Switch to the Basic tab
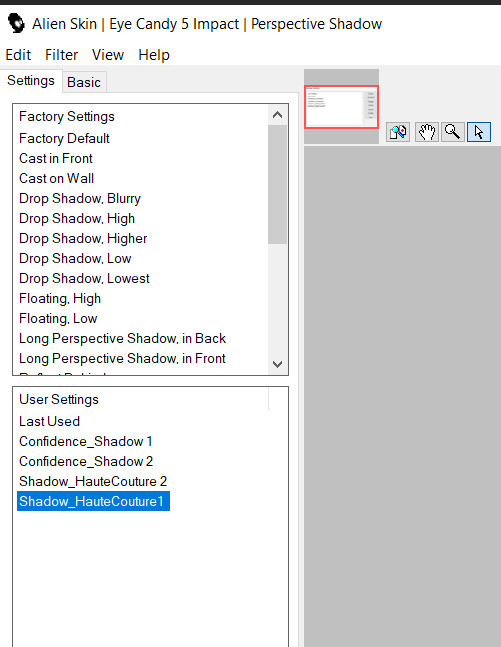501x647 pixels. 84,82
